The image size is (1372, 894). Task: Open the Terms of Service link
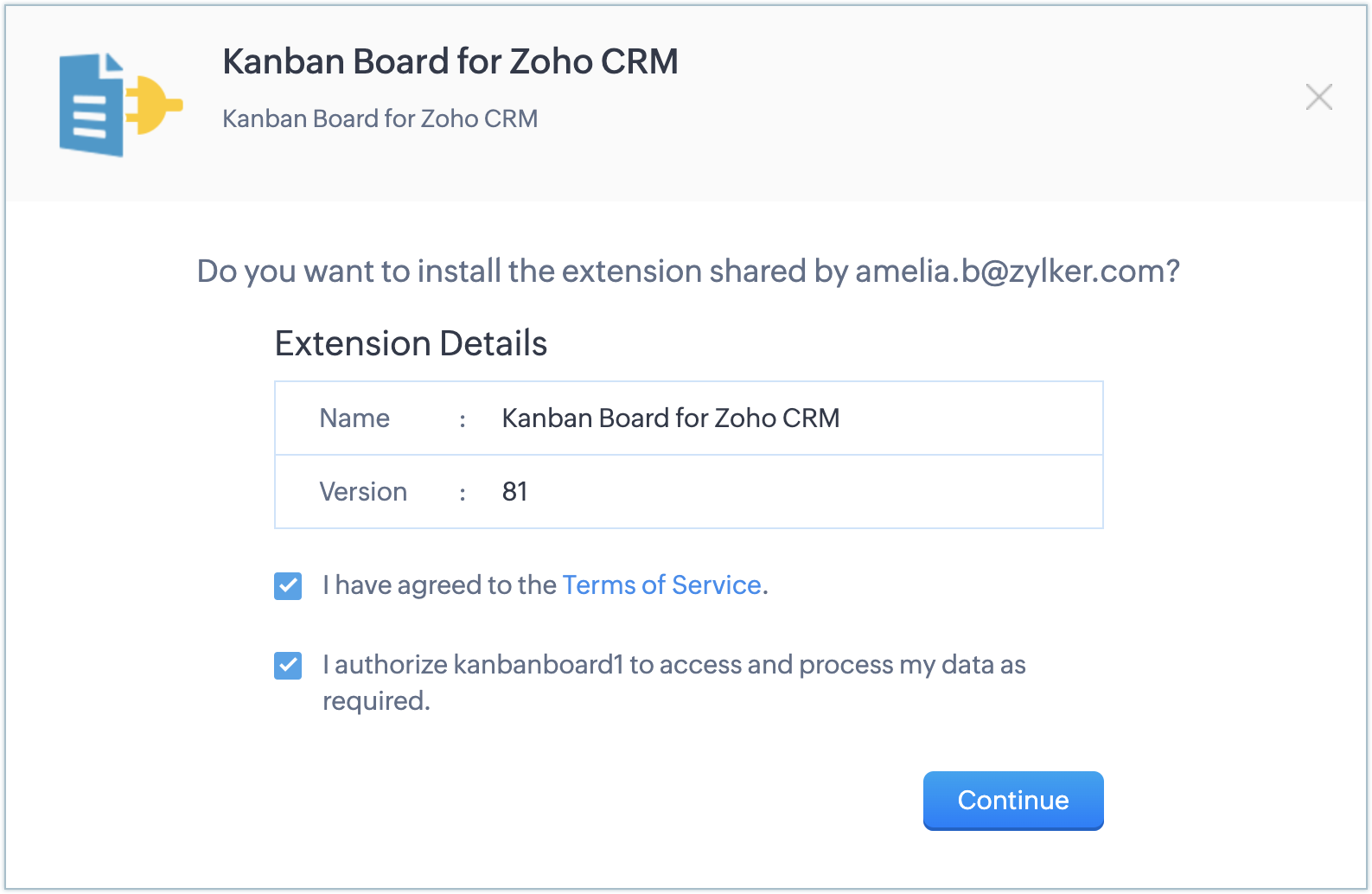point(661,585)
